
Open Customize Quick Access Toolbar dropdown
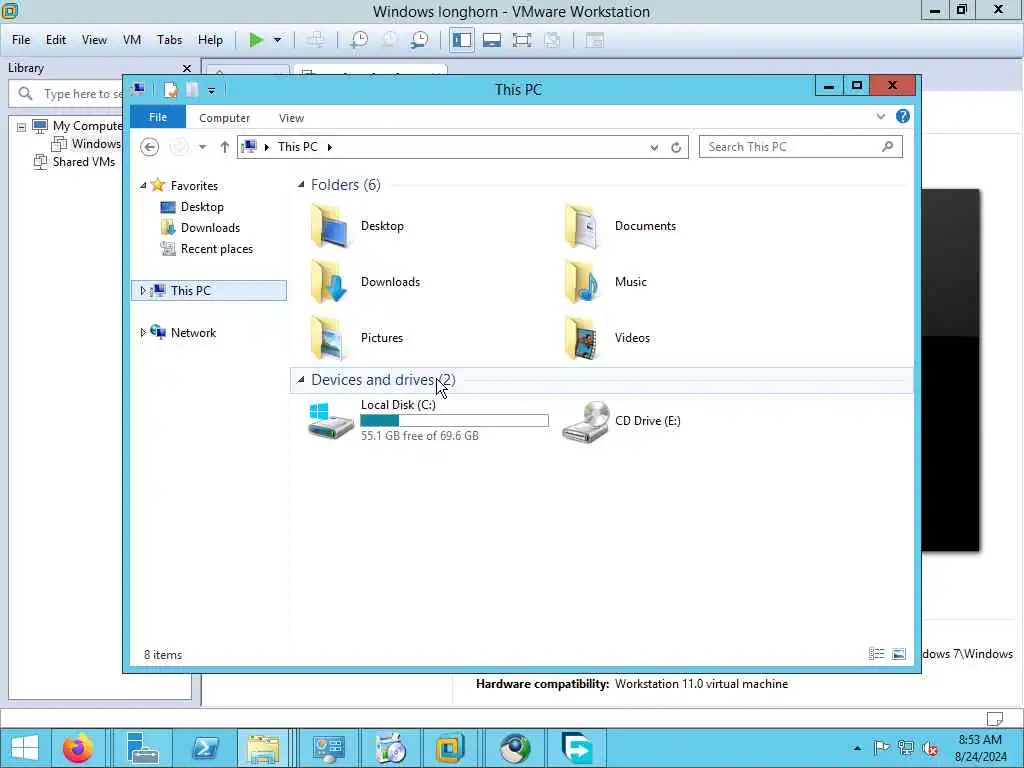pos(212,91)
